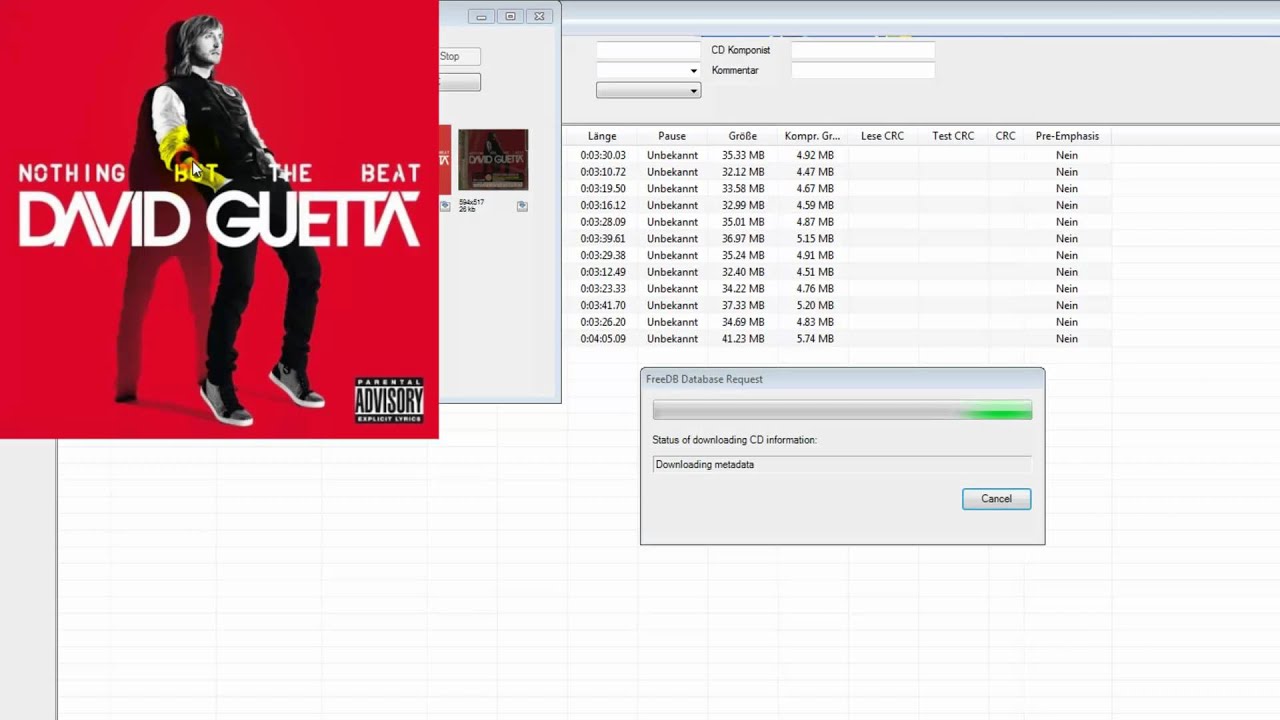Select the track length 0:03:16.12
This screenshot has width=1280, height=720.
point(603,205)
